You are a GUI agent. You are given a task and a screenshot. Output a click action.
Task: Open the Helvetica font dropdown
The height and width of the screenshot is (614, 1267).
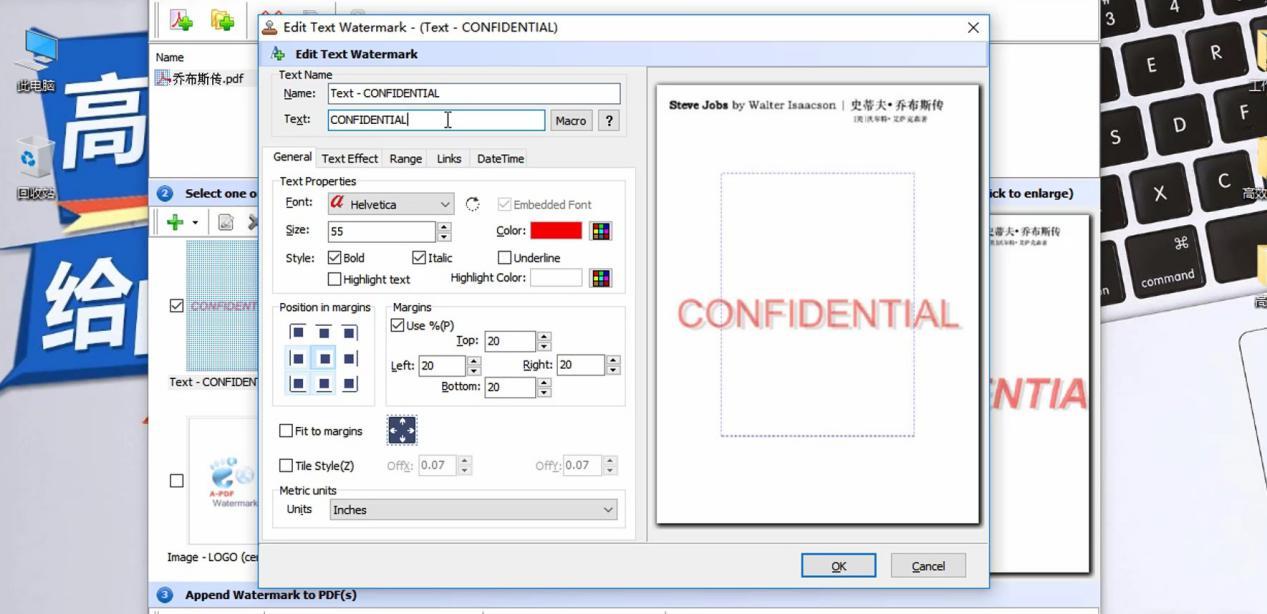tap(390, 204)
